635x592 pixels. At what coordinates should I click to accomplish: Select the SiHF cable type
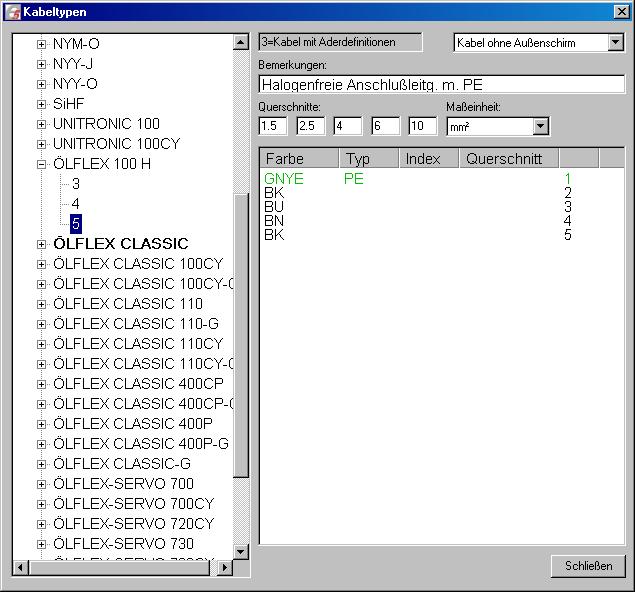pyautogui.click(x=68, y=104)
